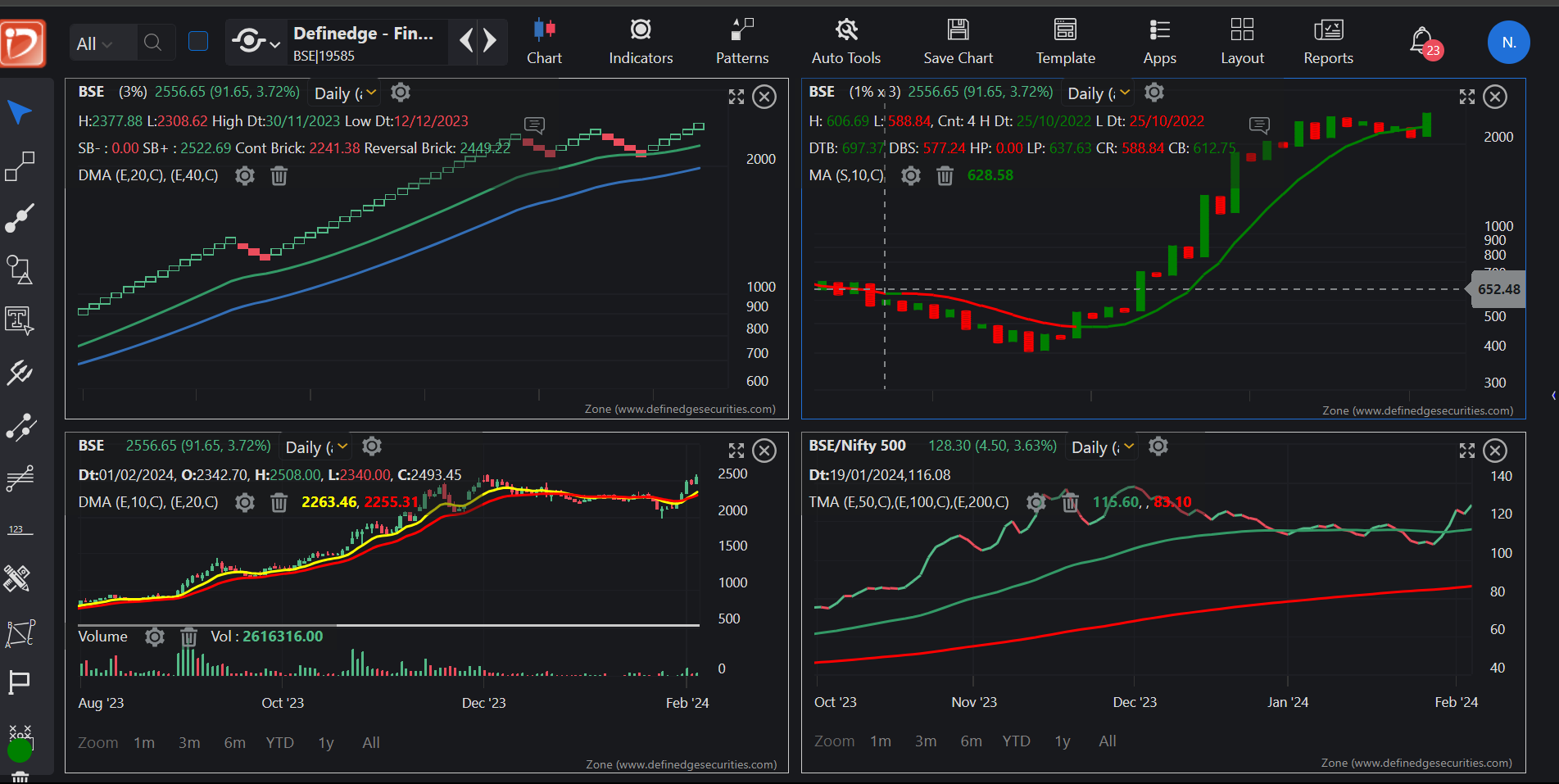Image resolution: width=1559 pixels, height=784 pixels.
Task: Select the text annotation tool
Action: [20, 320]
